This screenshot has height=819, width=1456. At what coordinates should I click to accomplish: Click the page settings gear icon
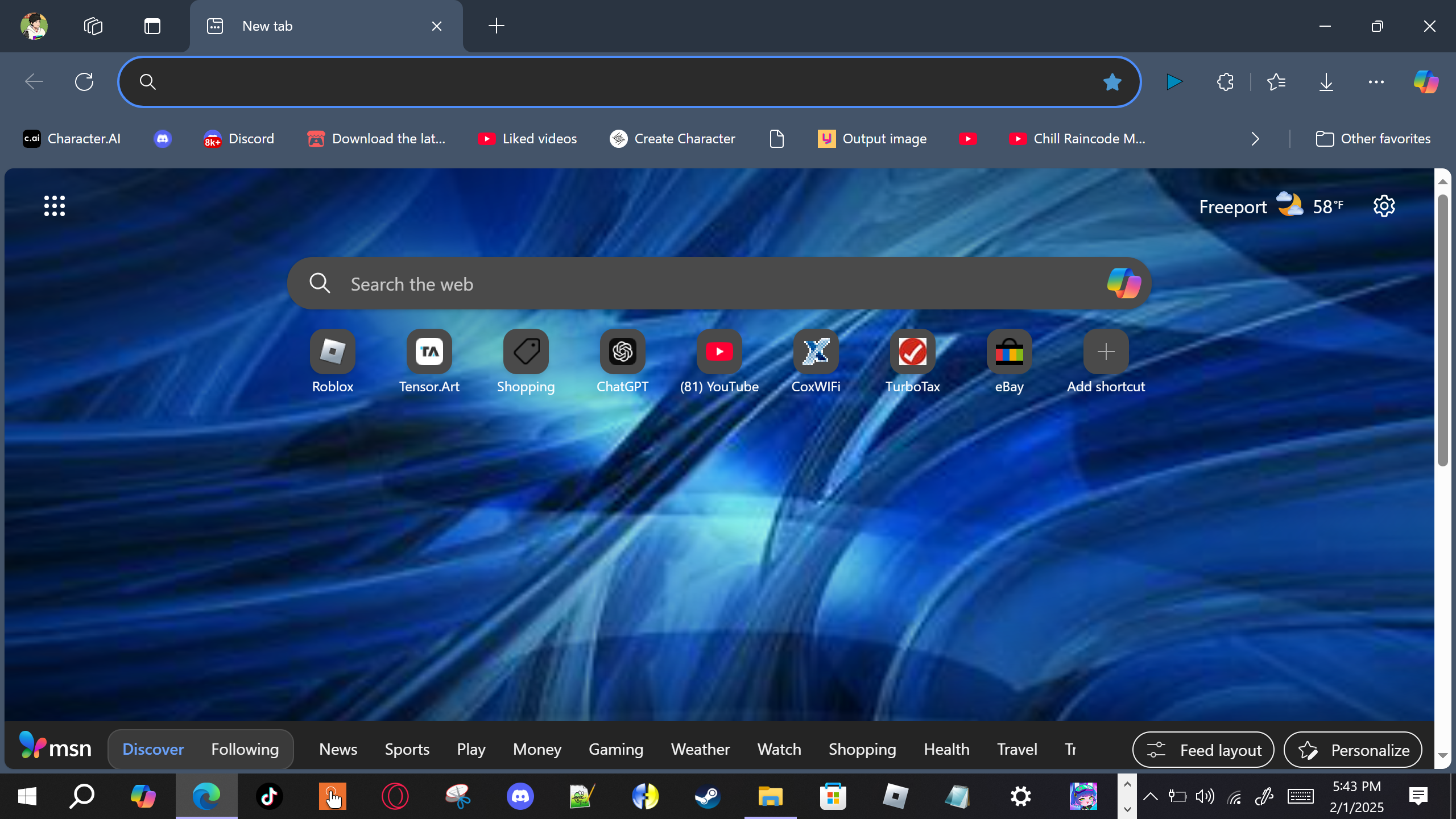point(1384,206)
